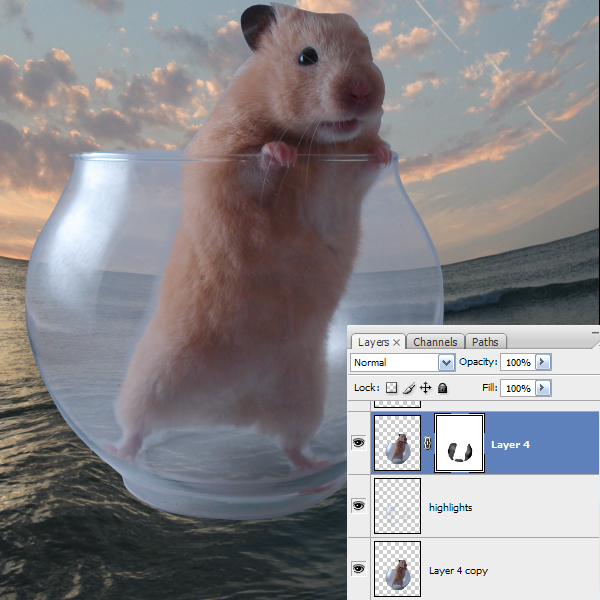The image size is (600, 600).
Task: Select the Layer 4 copy layer name
Action: coord(458,570)
